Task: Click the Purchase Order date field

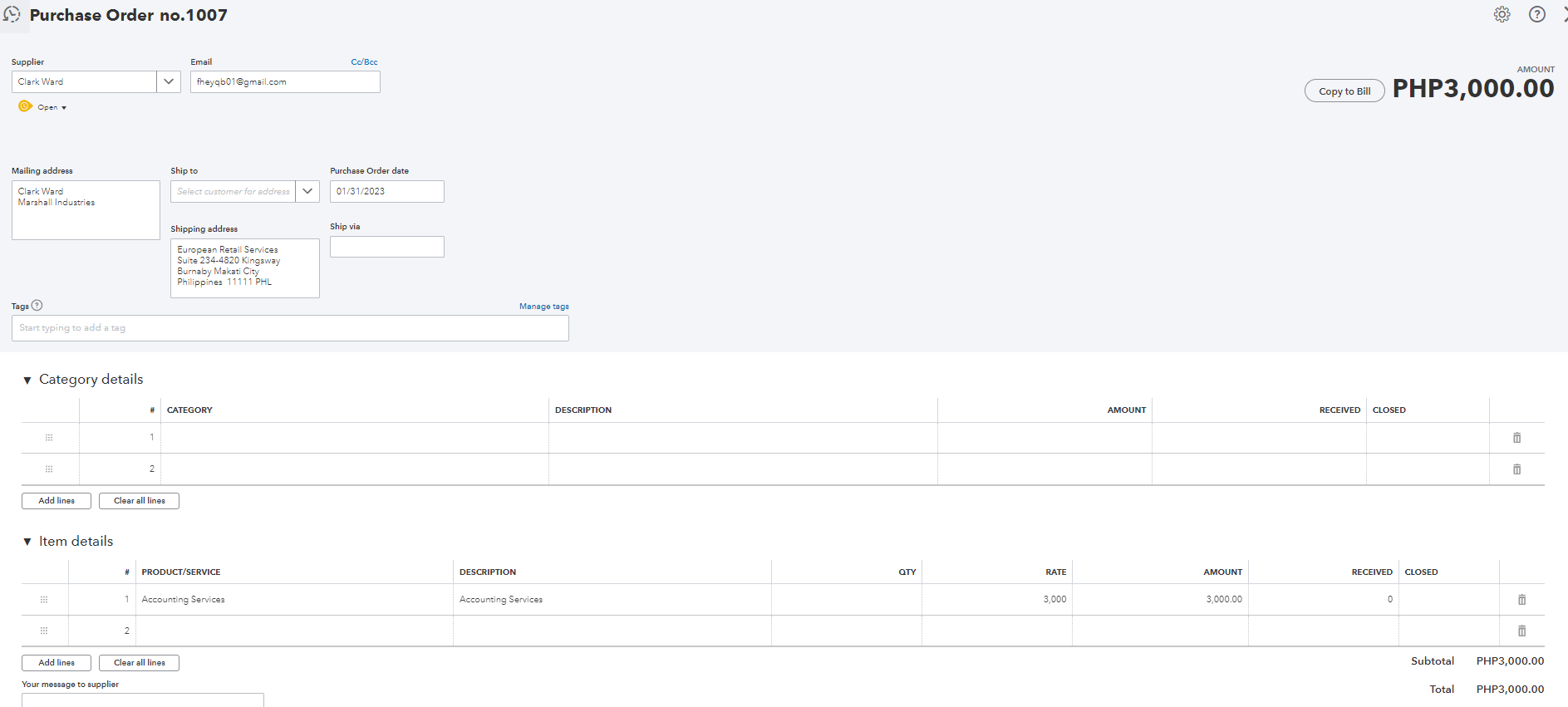Action: pyautogui.click(x=387, y=191)
